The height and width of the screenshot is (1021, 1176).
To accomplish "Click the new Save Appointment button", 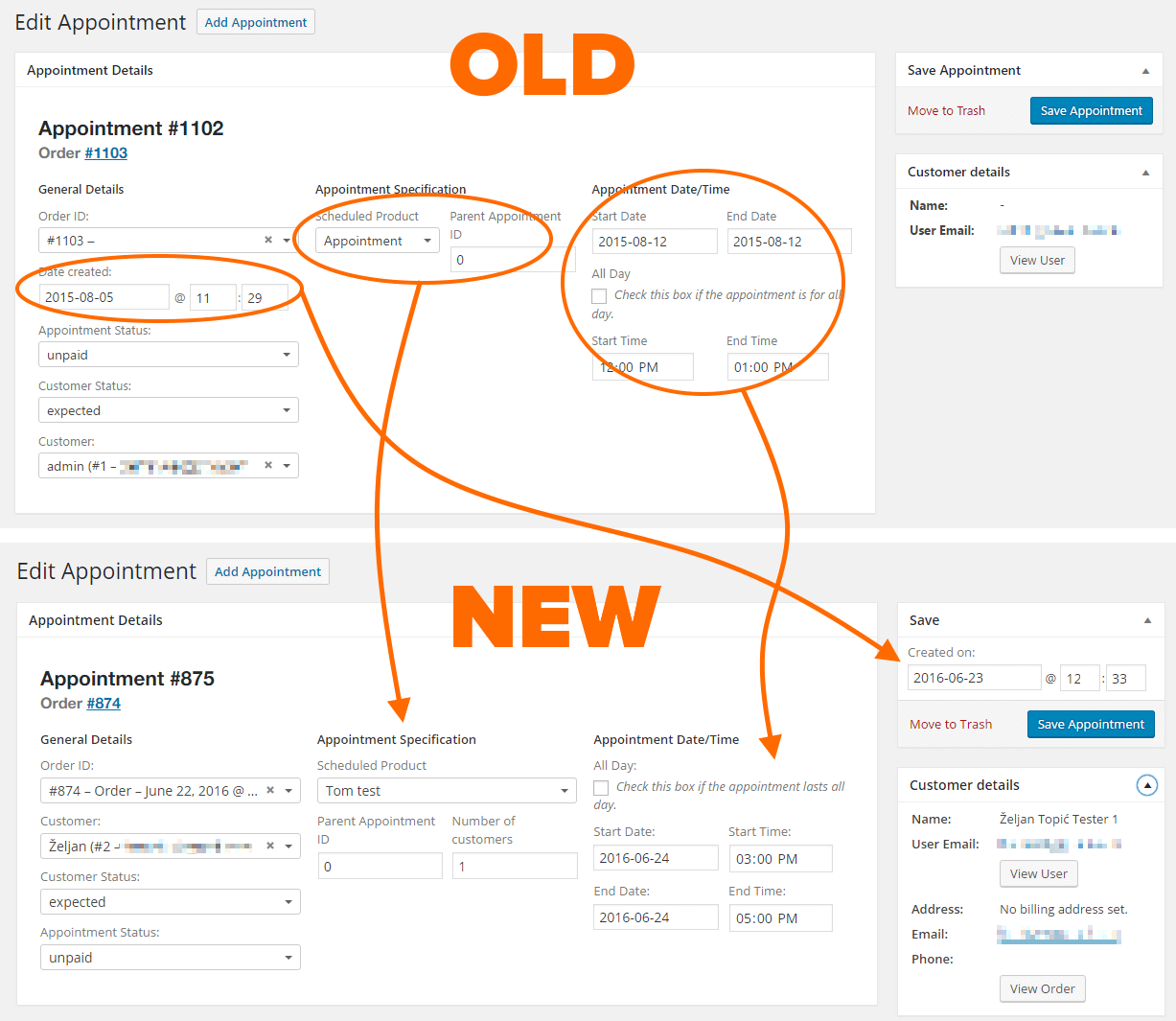I will [1091, 724].
